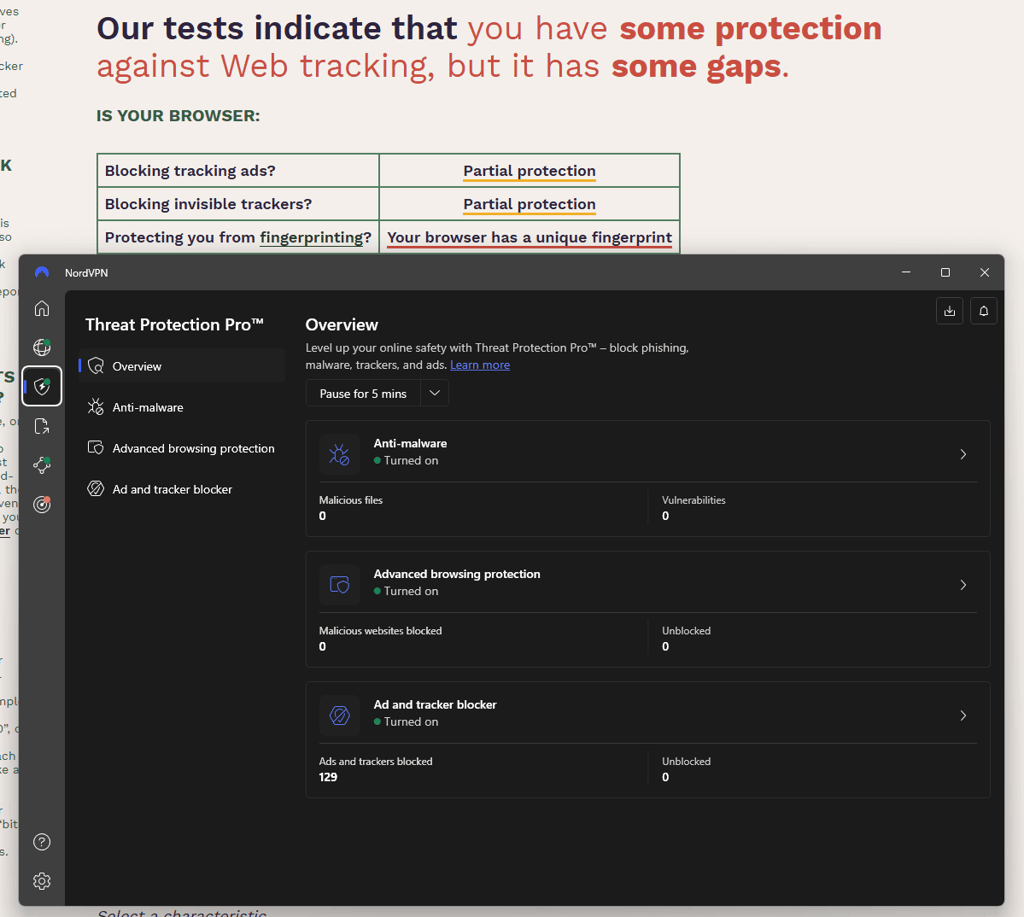Open Partial protection link for tracking ads
The width and height of the screenshot is (1024, 917).
530,171
